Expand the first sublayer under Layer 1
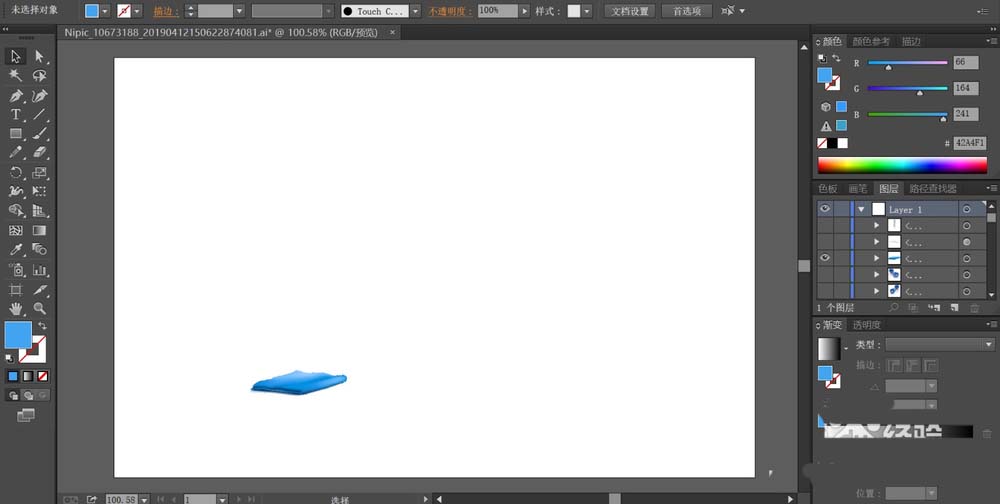1000x504 pixels. [x=876, y=225]
